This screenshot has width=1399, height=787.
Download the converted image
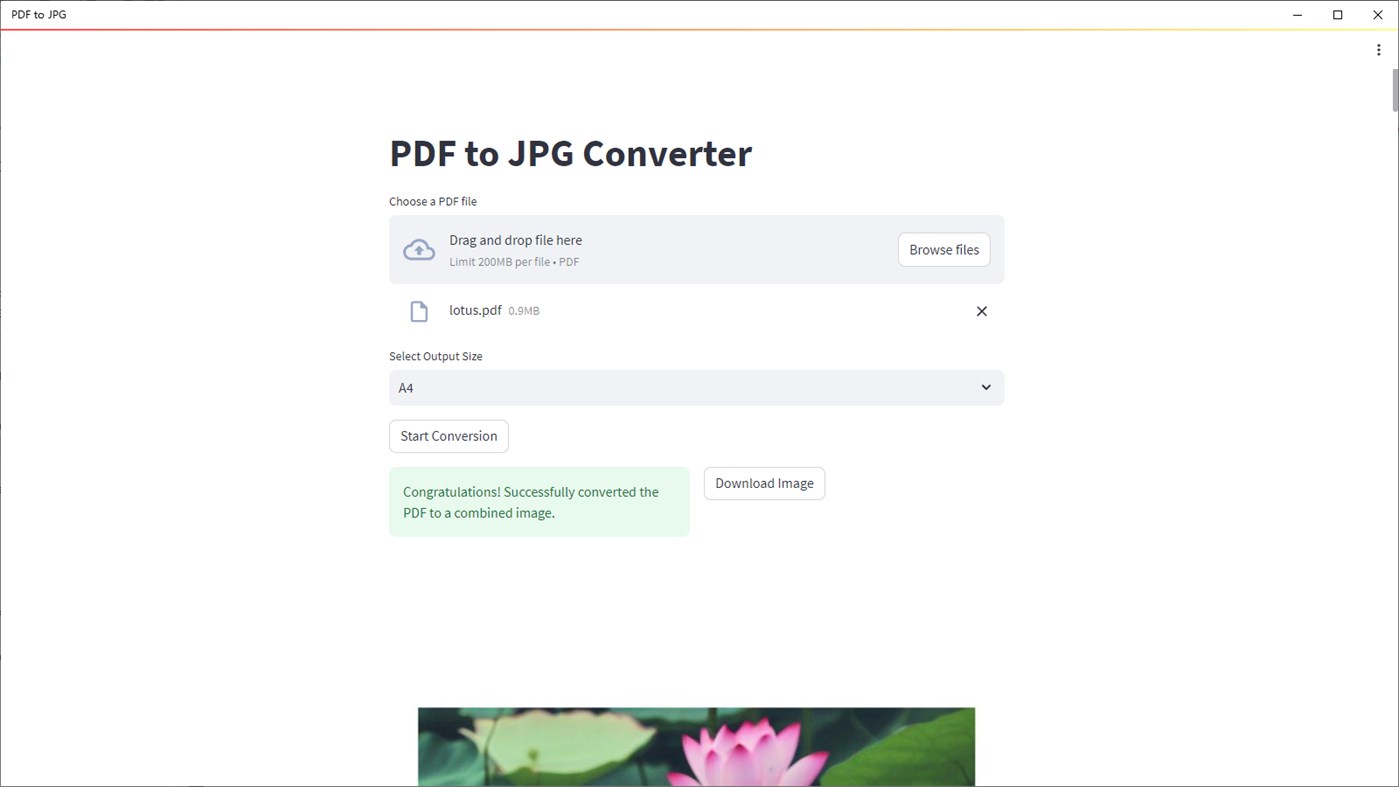click(763, 483)
